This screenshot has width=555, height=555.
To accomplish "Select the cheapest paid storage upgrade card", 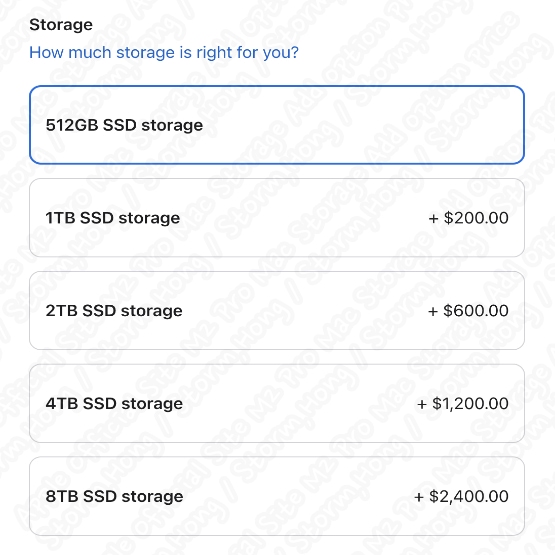I will (277, 218).
